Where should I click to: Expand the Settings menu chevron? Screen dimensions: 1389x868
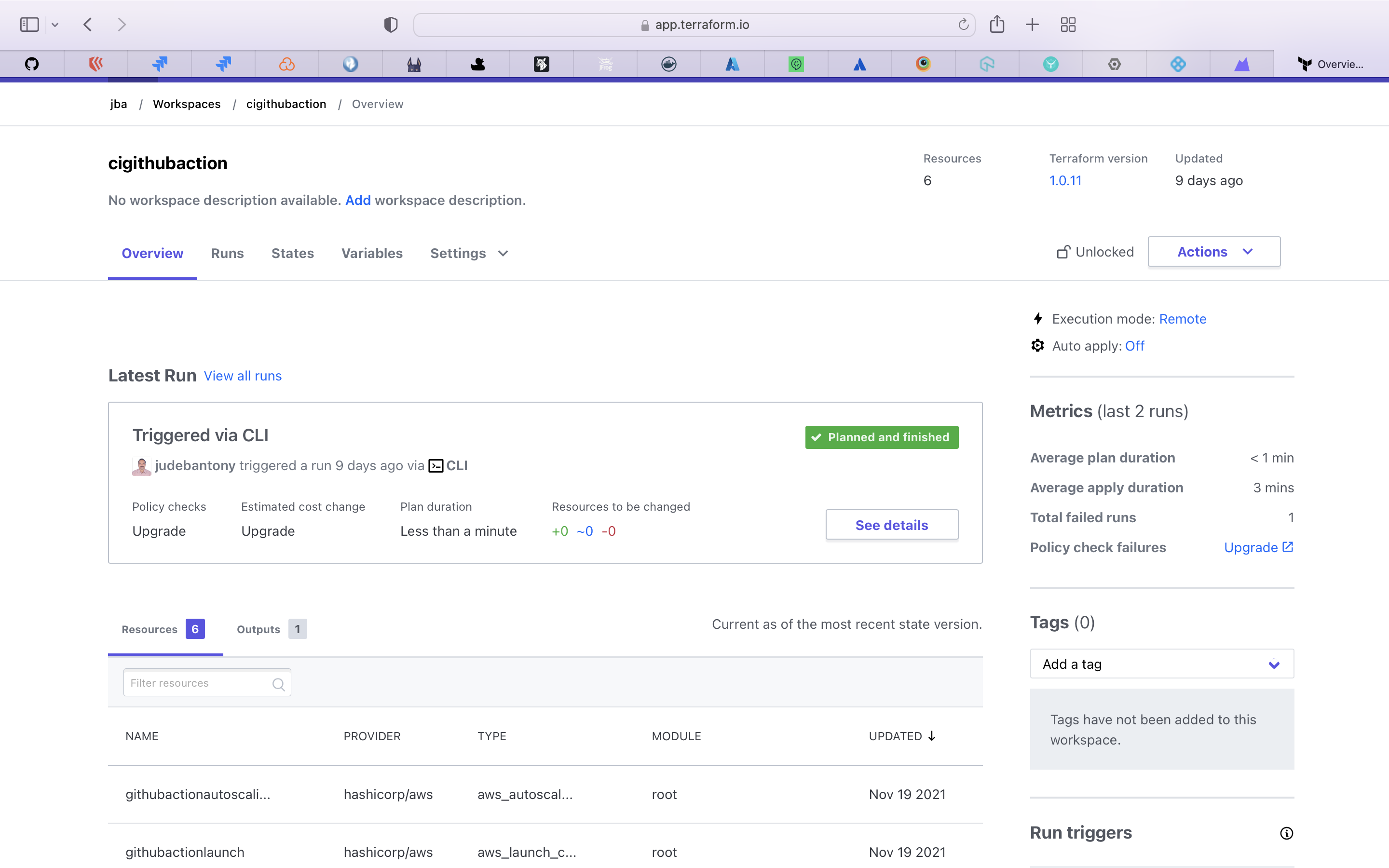click(x=503, y=253)
